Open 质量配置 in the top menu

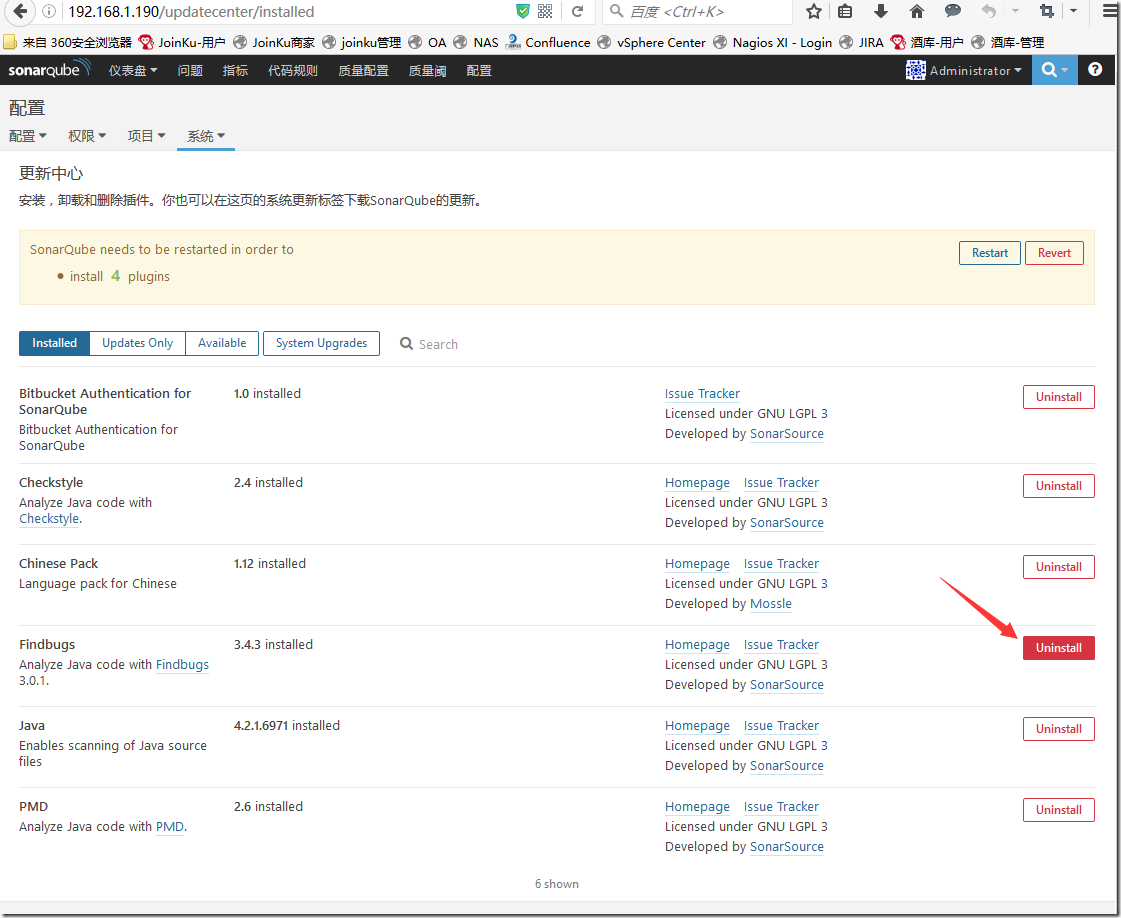(x=363, y=71)
